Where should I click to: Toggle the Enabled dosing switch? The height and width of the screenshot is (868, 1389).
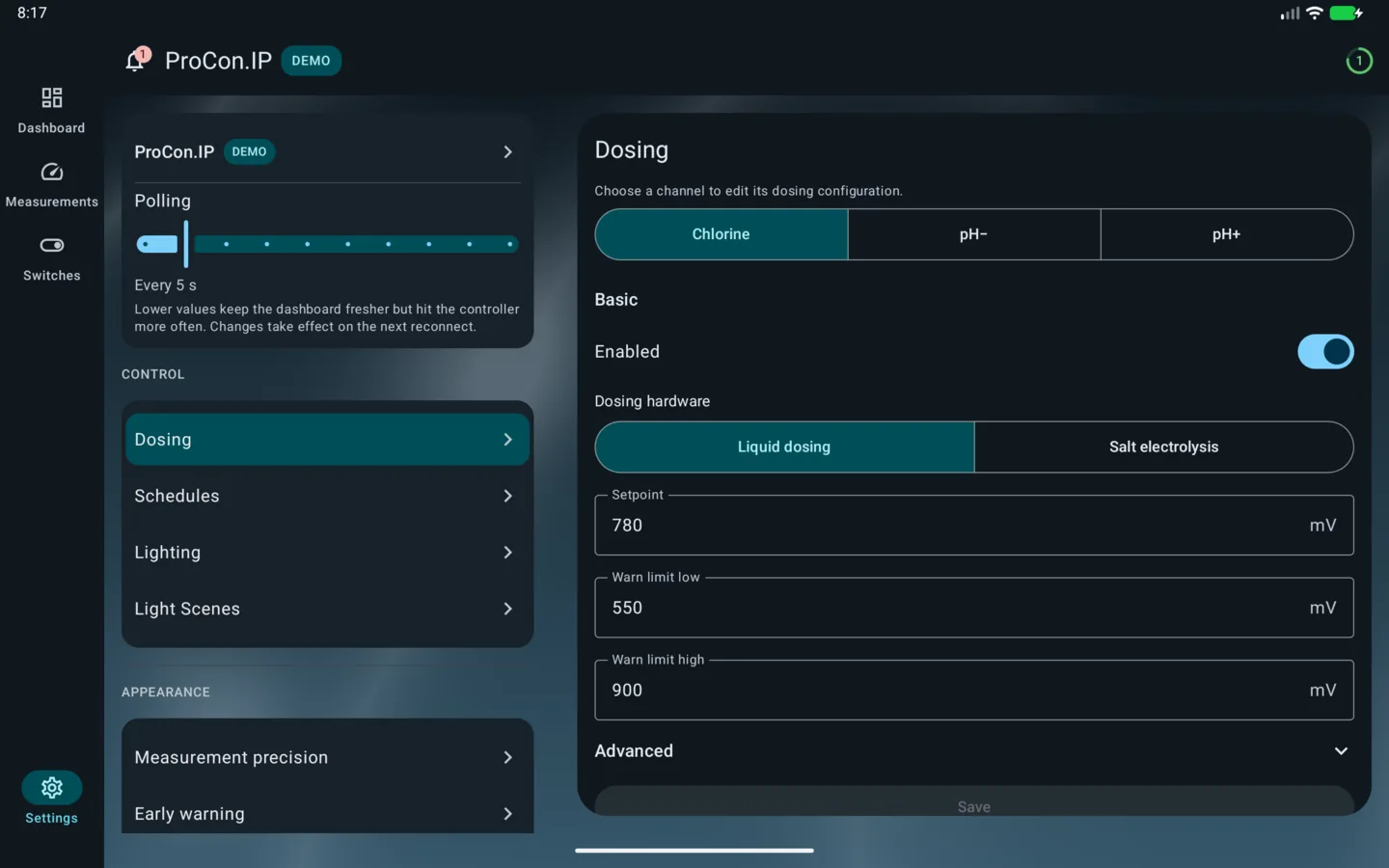click(x=1325, y=352)
